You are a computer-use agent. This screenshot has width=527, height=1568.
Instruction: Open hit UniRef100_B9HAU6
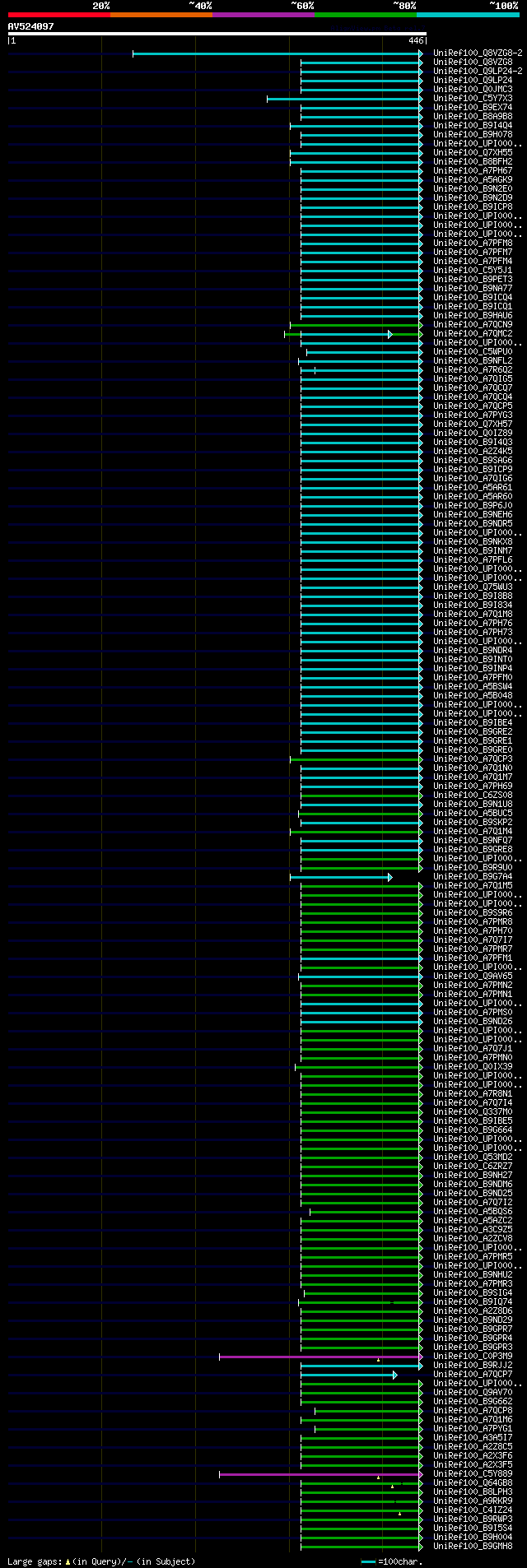(x=473, y=315)
